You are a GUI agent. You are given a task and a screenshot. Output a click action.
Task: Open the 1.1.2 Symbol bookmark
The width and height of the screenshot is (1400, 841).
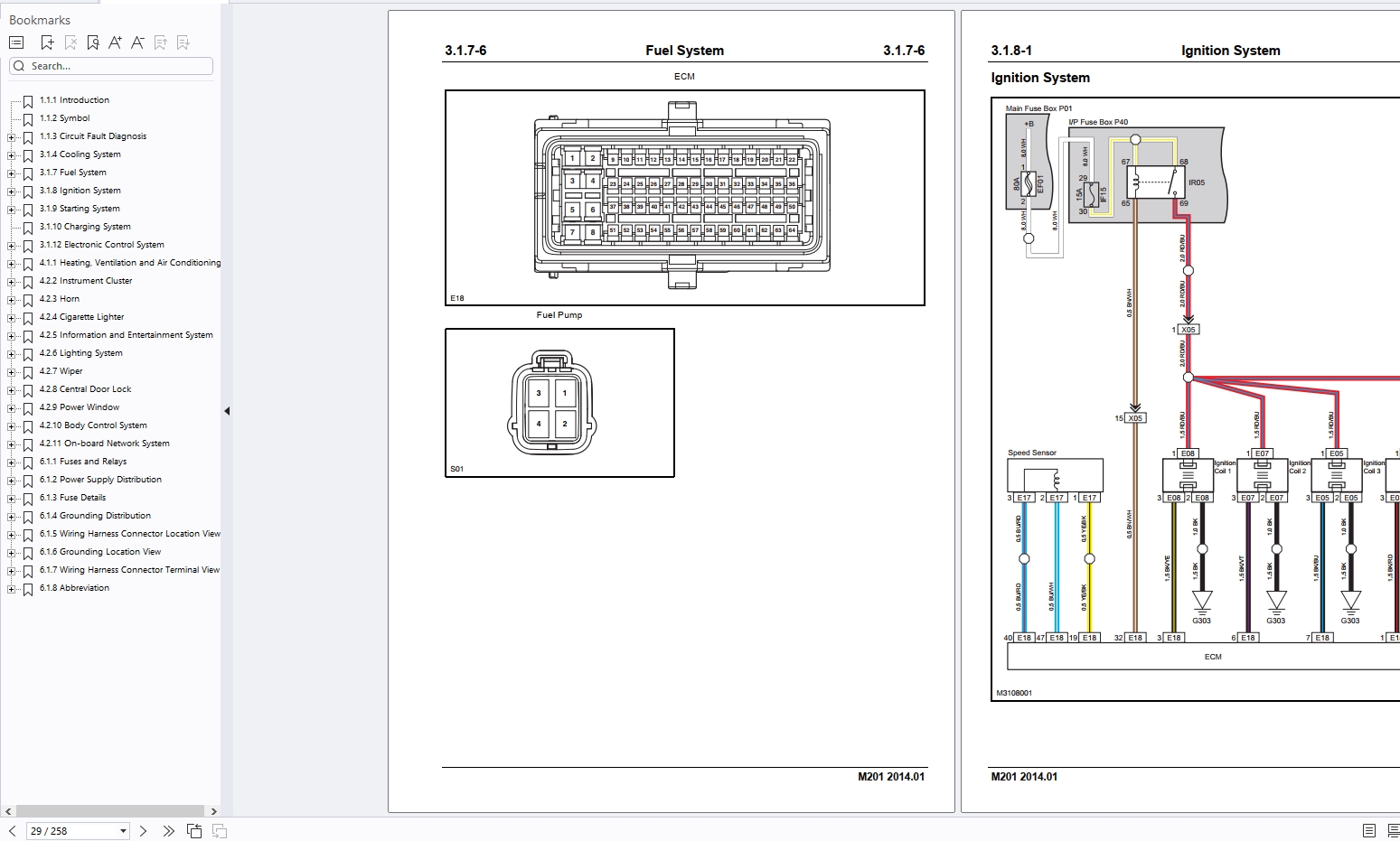coord(64,118)
